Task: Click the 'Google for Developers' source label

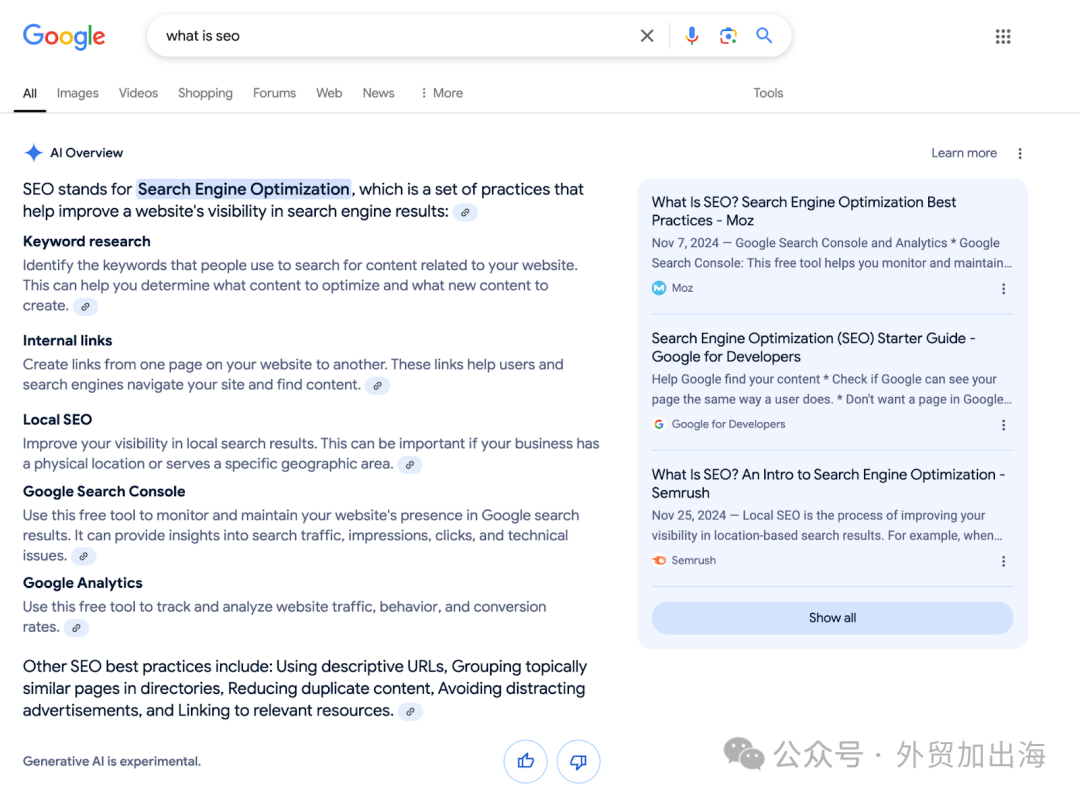Action: pyautogui.click(x=728, y=424)
